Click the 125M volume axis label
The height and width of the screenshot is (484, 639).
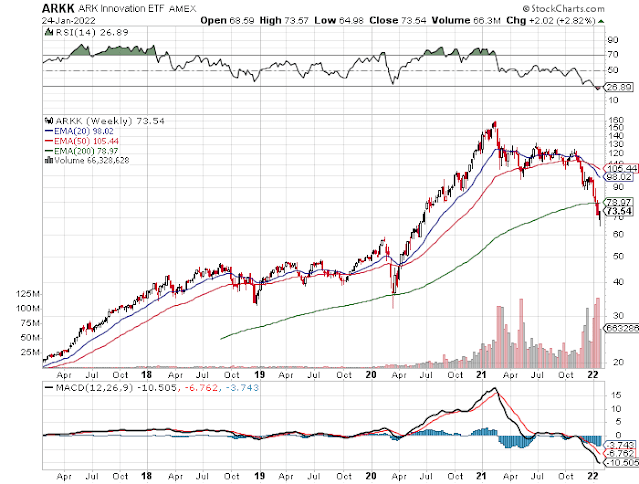pos(29,294)
